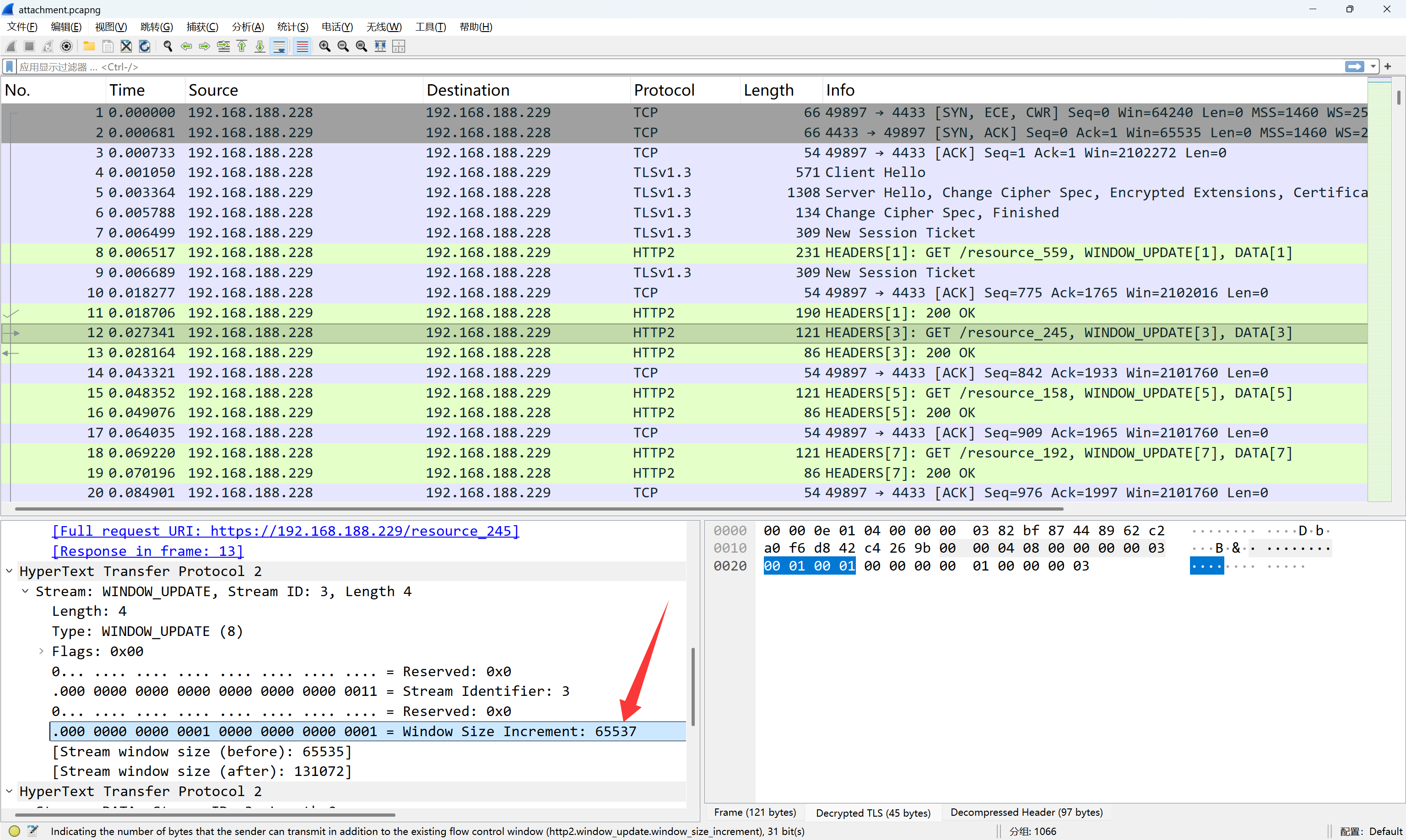Expand the Flags: 0x00 field
Image resolution: width=1406 pixels, height=840 pixels.
tap(41, 651)
